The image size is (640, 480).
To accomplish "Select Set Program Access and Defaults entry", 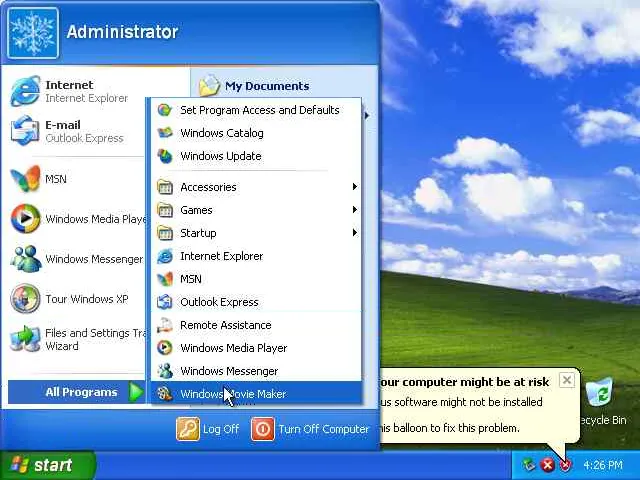I will tap(256, 110).
